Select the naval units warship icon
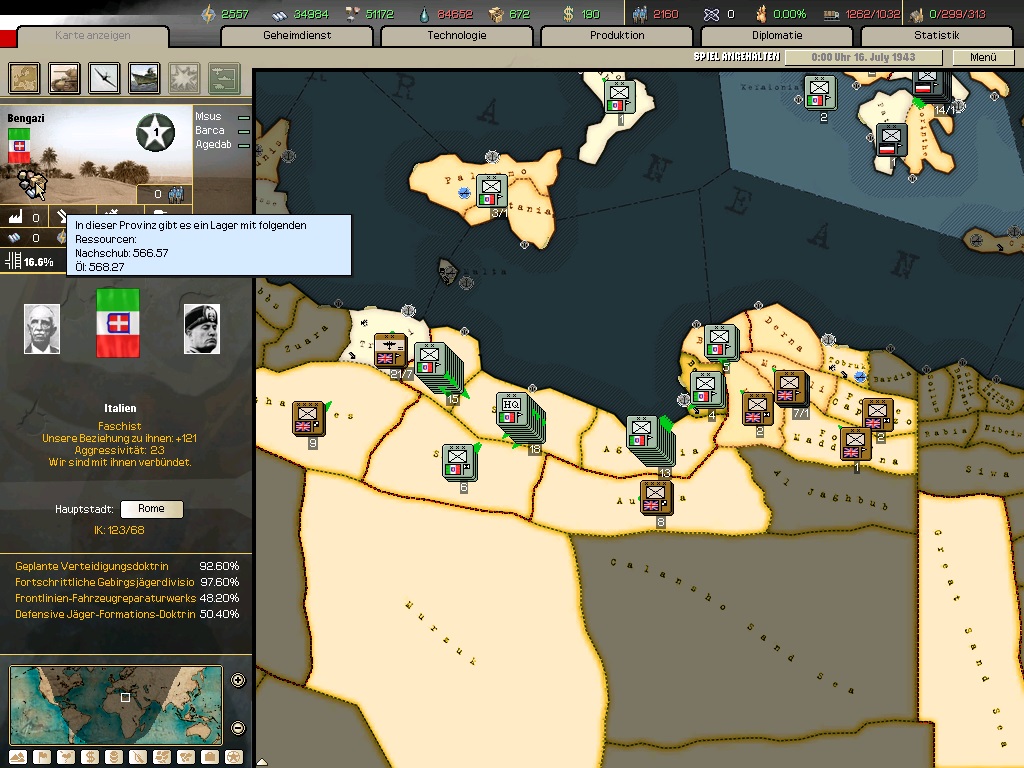The height and width of the screenshot is (768, 1024). (x=144, y=78)
